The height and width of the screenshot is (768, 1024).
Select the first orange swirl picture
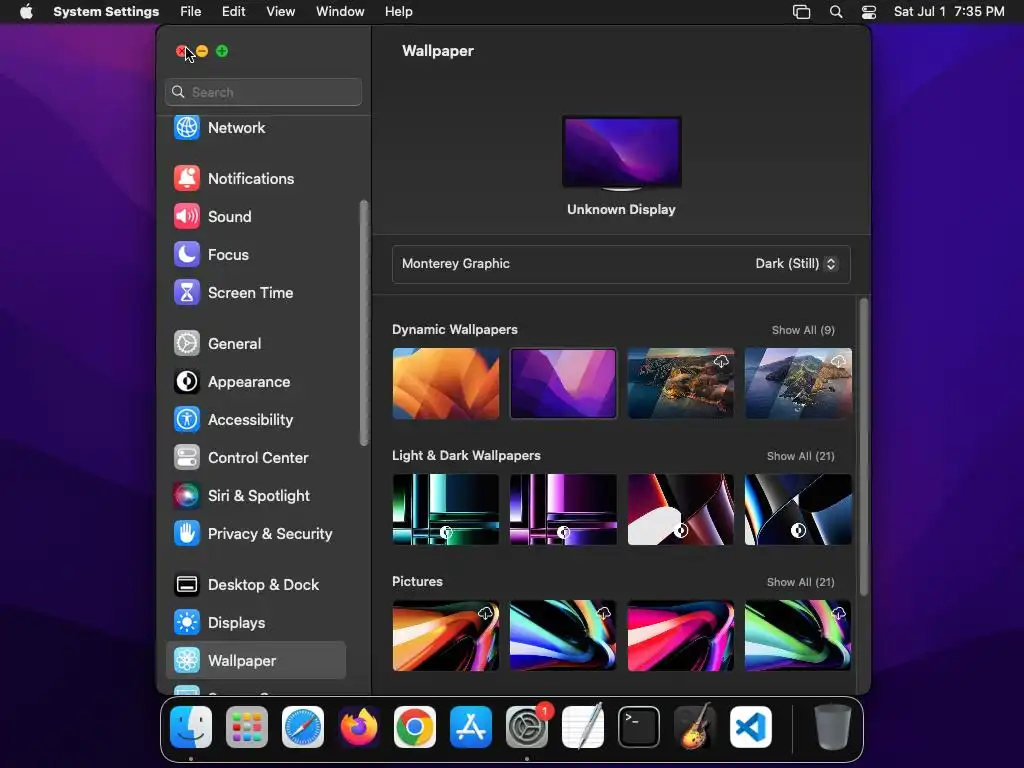click(x=445, y=635)
